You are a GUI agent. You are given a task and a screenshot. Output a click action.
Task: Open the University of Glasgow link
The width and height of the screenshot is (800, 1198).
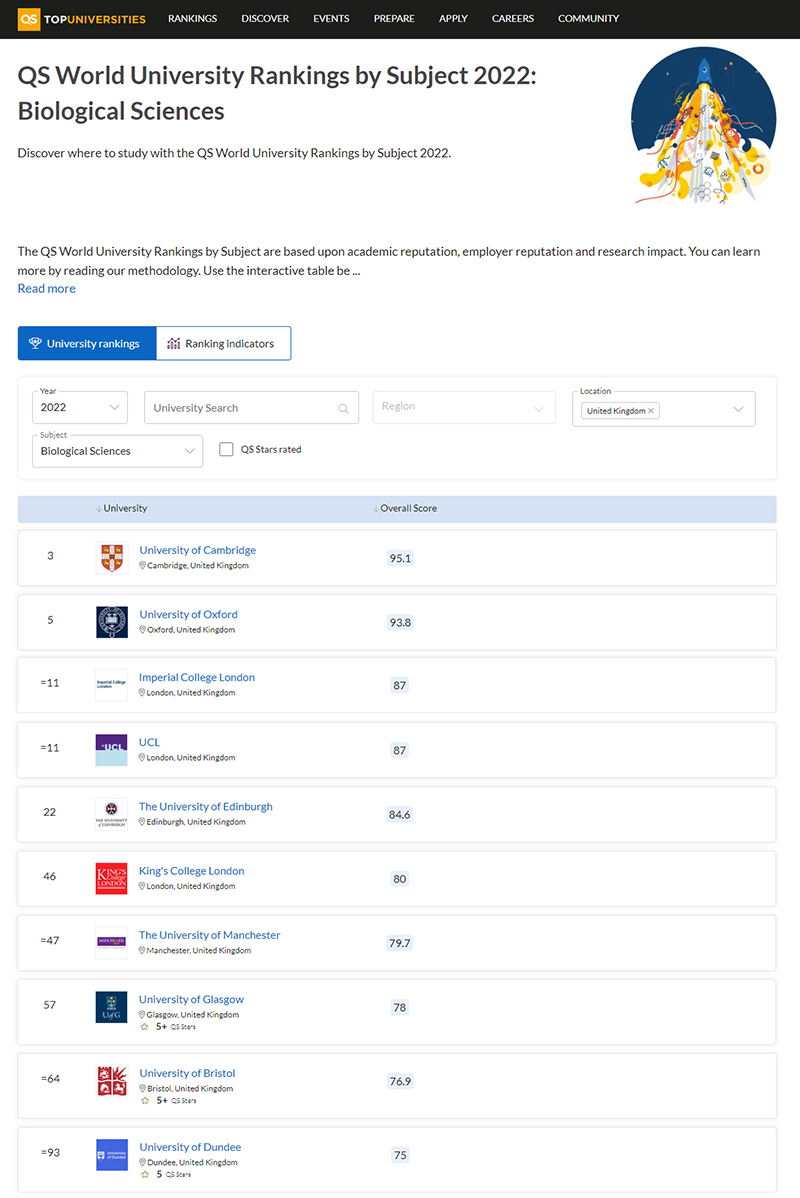pos(191,999)
